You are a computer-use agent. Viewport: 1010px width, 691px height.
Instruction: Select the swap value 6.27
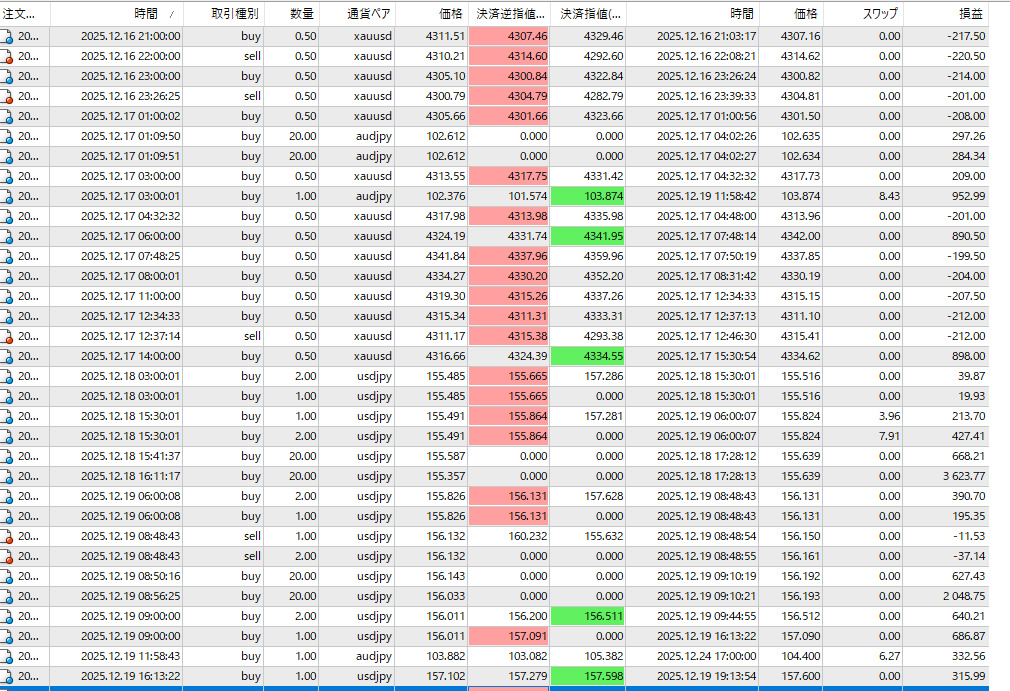point(889,656)
